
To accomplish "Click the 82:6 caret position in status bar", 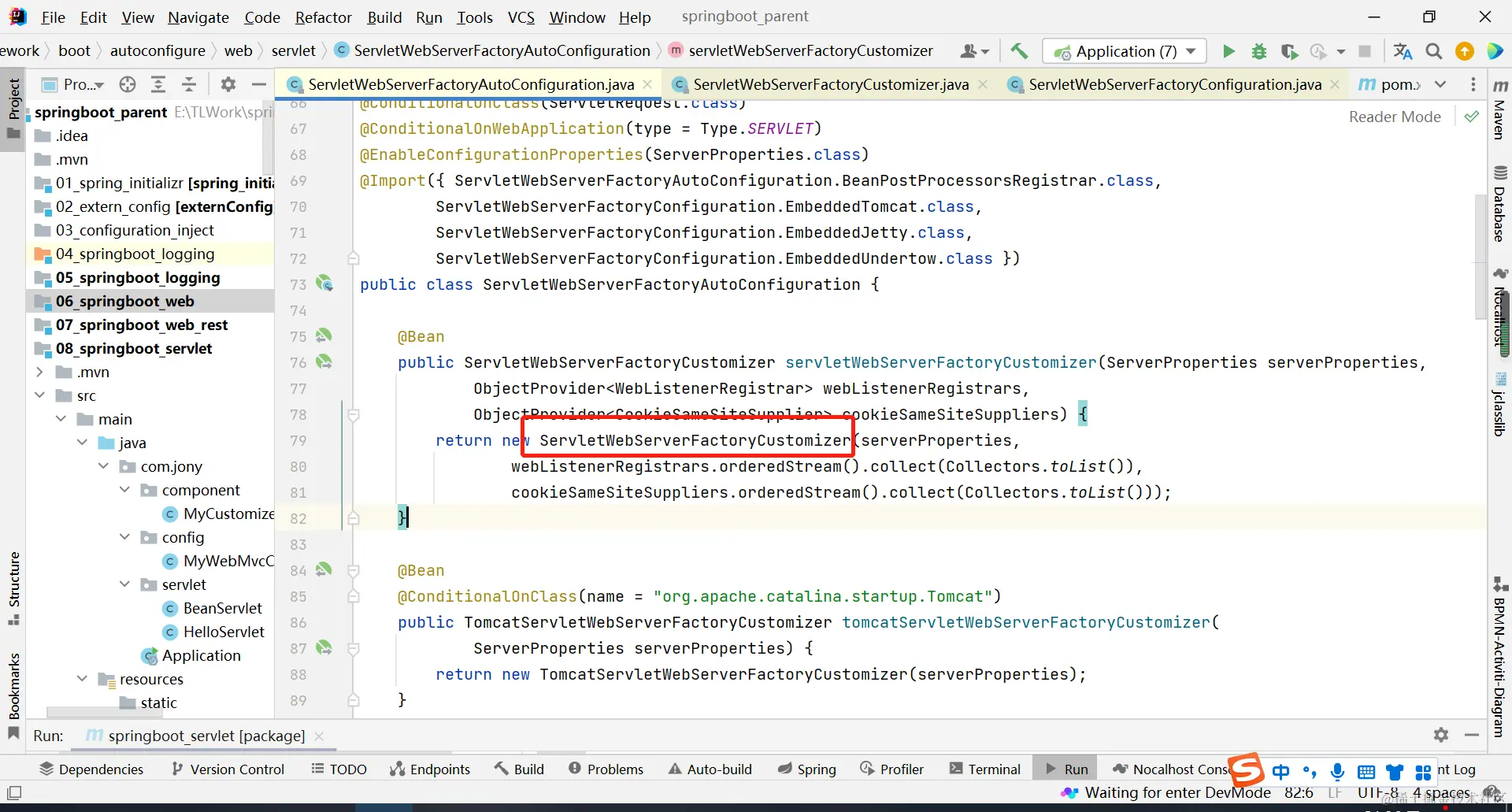I will [x=1299, y=793].
